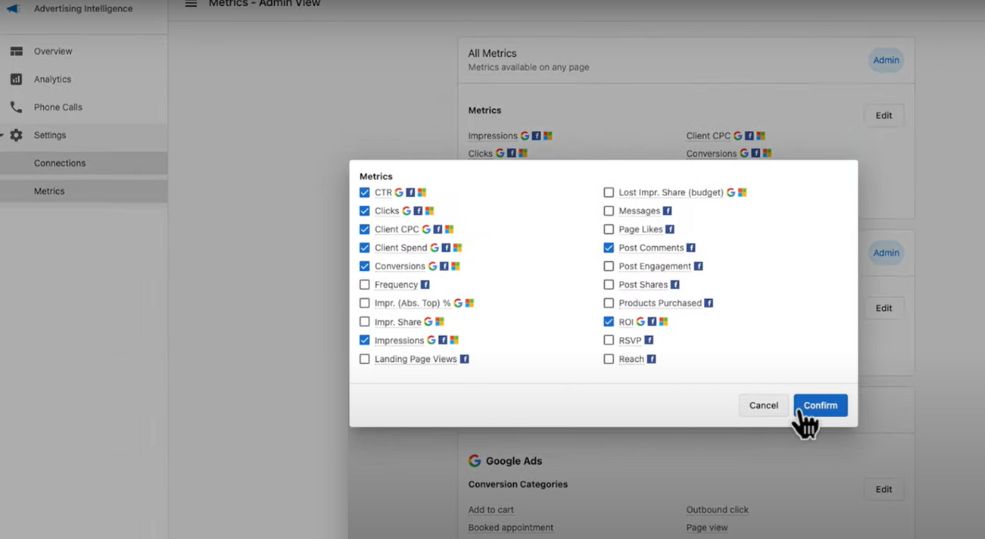The image size is (985, 539).
Task: Click the Cancel button
Action: pyautogui.click(x=763, y=405)
